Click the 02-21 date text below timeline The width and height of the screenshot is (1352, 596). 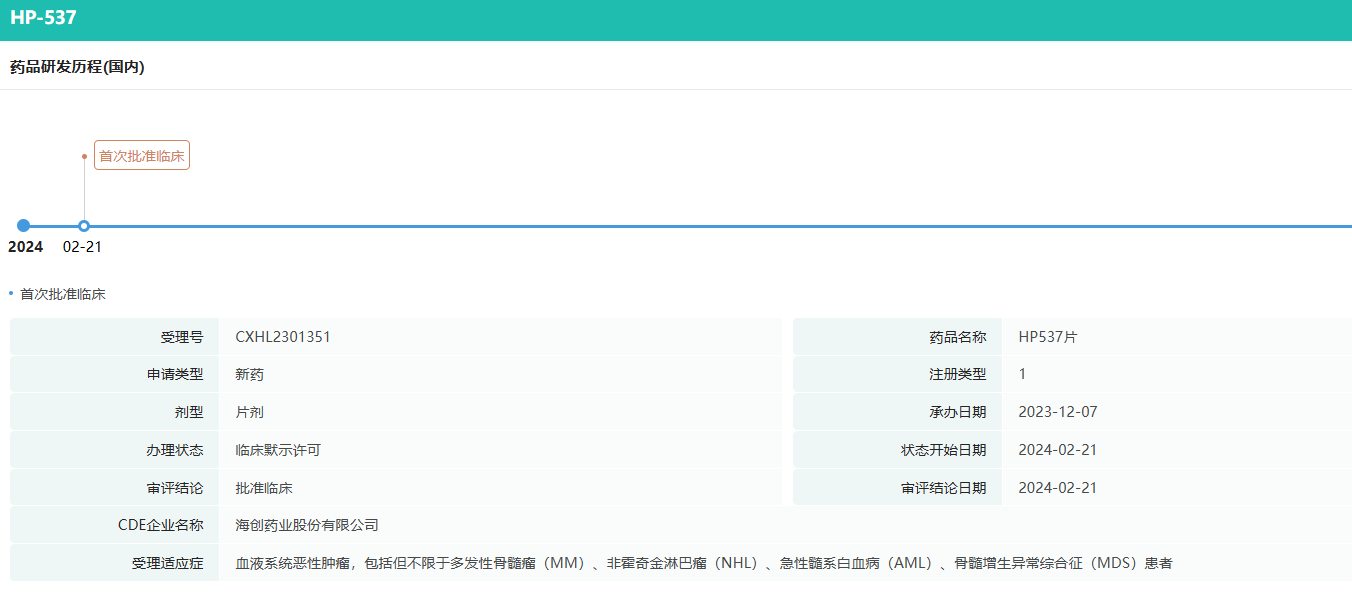[x=82, y=247]
